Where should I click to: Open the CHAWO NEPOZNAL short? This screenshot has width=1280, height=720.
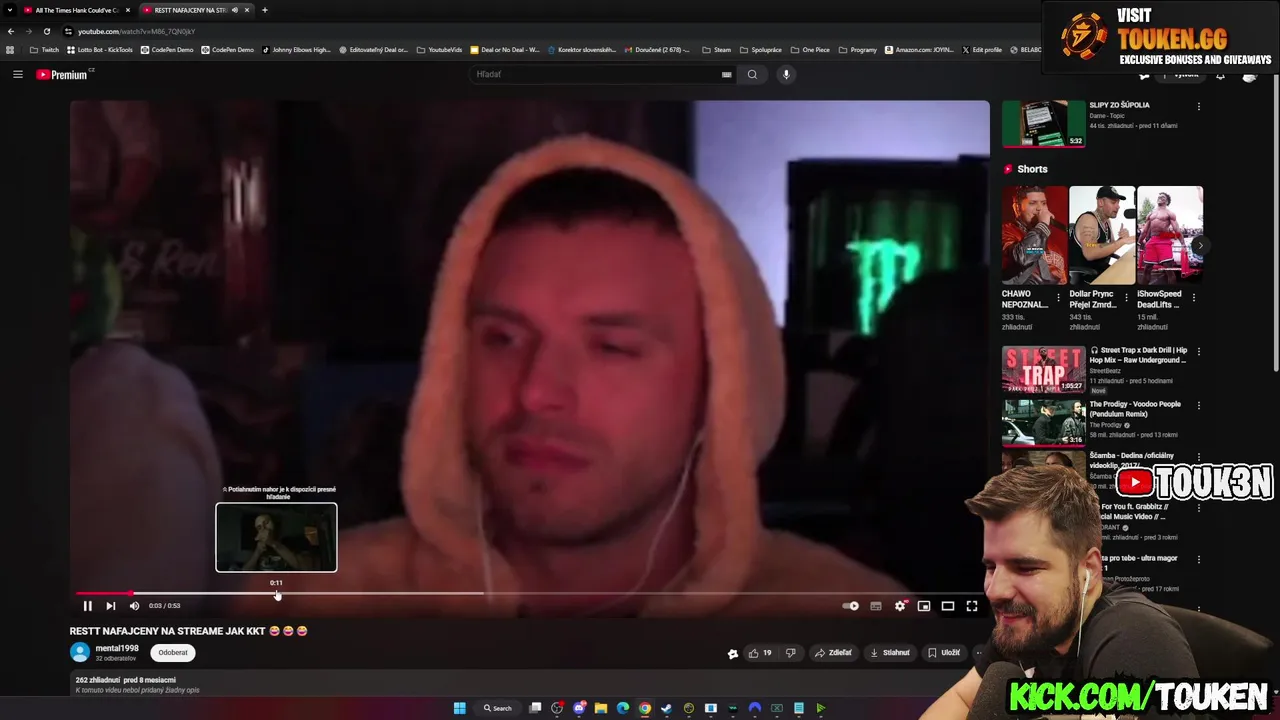coord(1034,235)
